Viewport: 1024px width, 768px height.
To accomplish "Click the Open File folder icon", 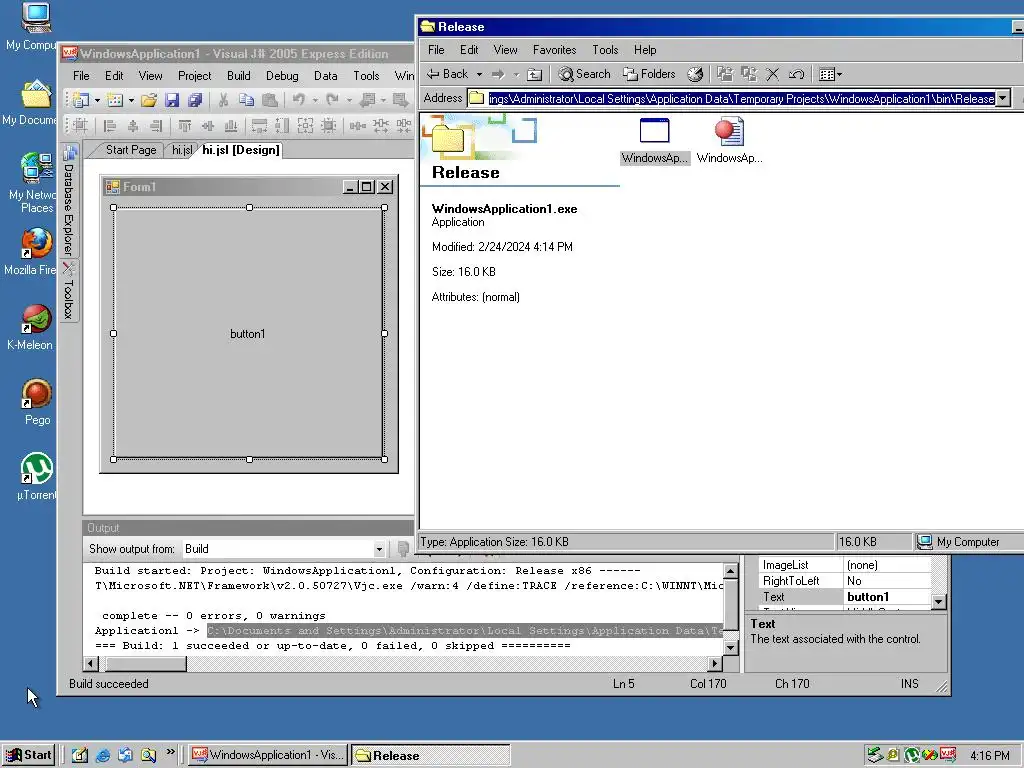I will tap(149, 100).
